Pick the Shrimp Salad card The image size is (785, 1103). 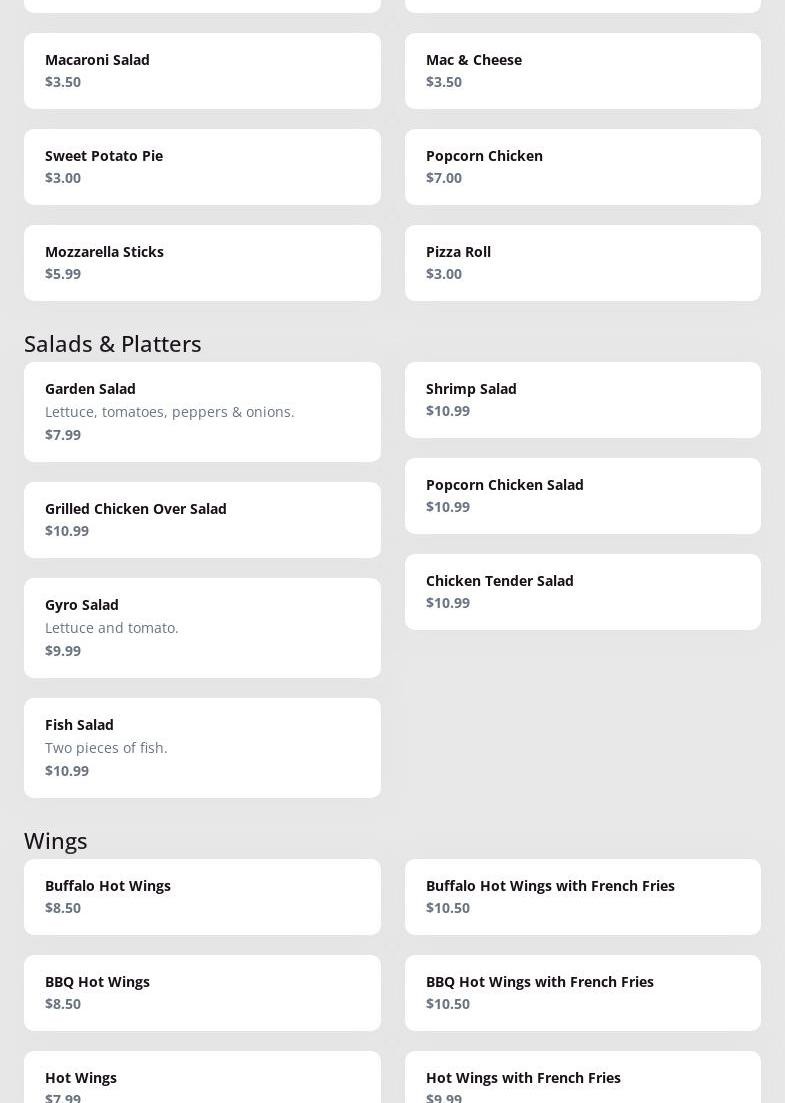[582, 400]
